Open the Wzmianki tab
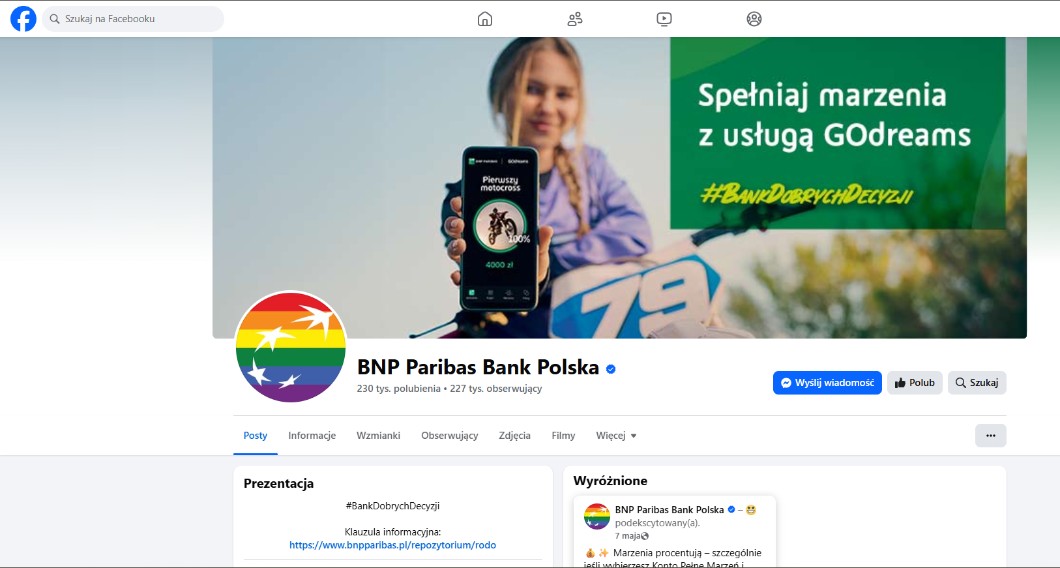Viewport: 1060px width, 568px height. click(378, 435)
